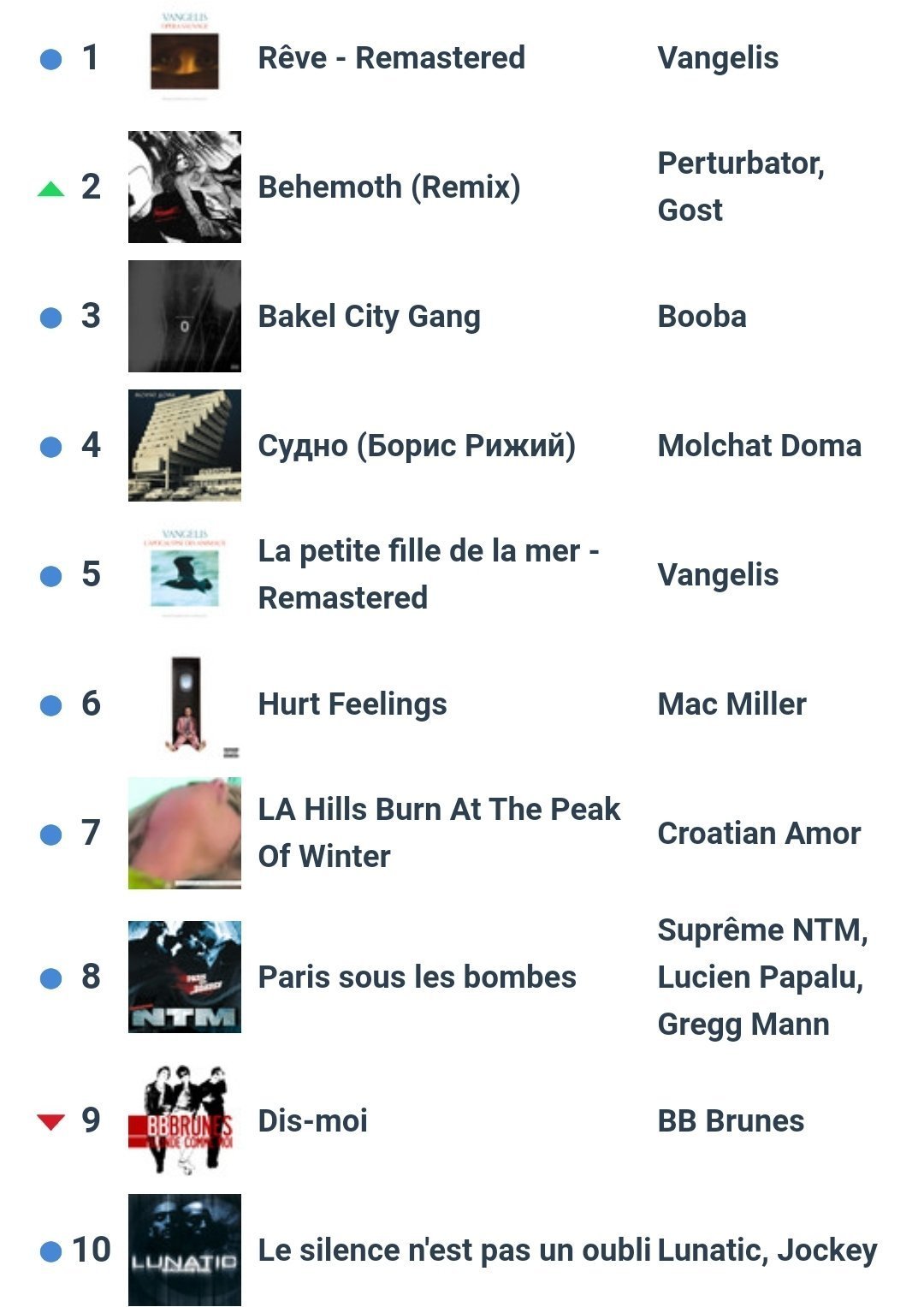The width and height of the screenshot is (924, 1307).
Task: Open the Lunatic album cover thumbnail
Action: tap(185, 1251)
